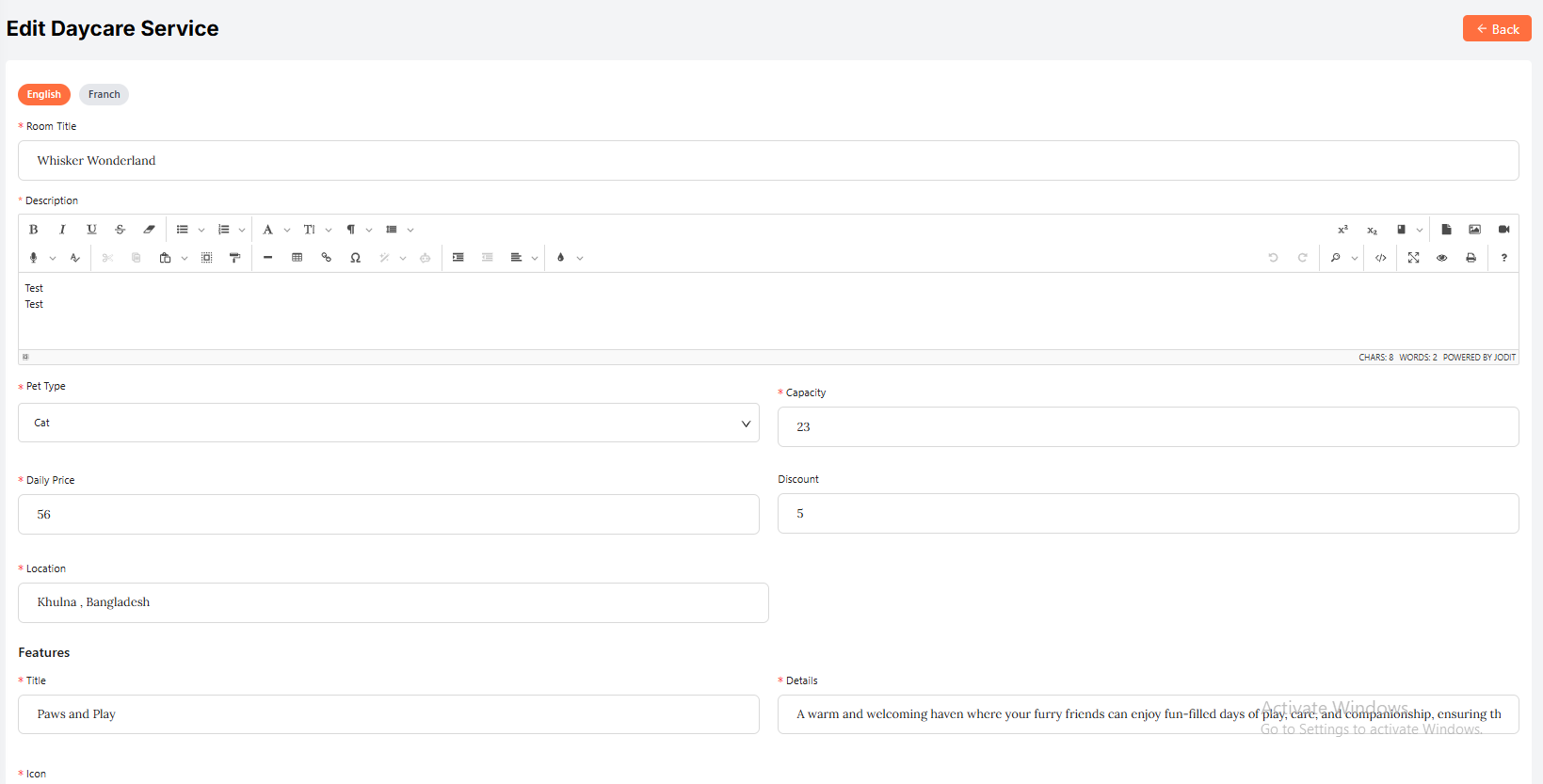This screenshot has height=784, width=1543.
Task: Insert a table using the table icon
Action: [297, 258]
